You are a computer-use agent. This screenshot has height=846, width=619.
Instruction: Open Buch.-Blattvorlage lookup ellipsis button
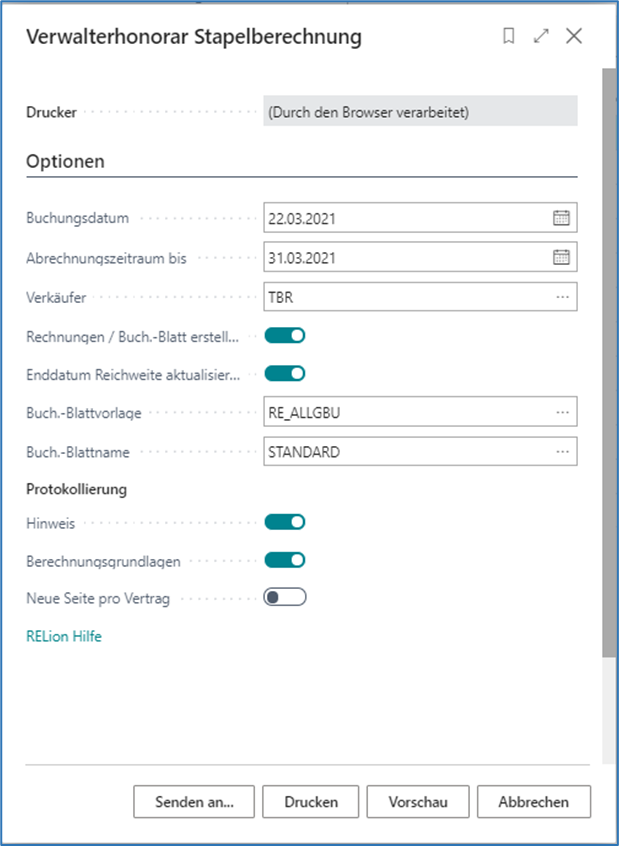562,412
